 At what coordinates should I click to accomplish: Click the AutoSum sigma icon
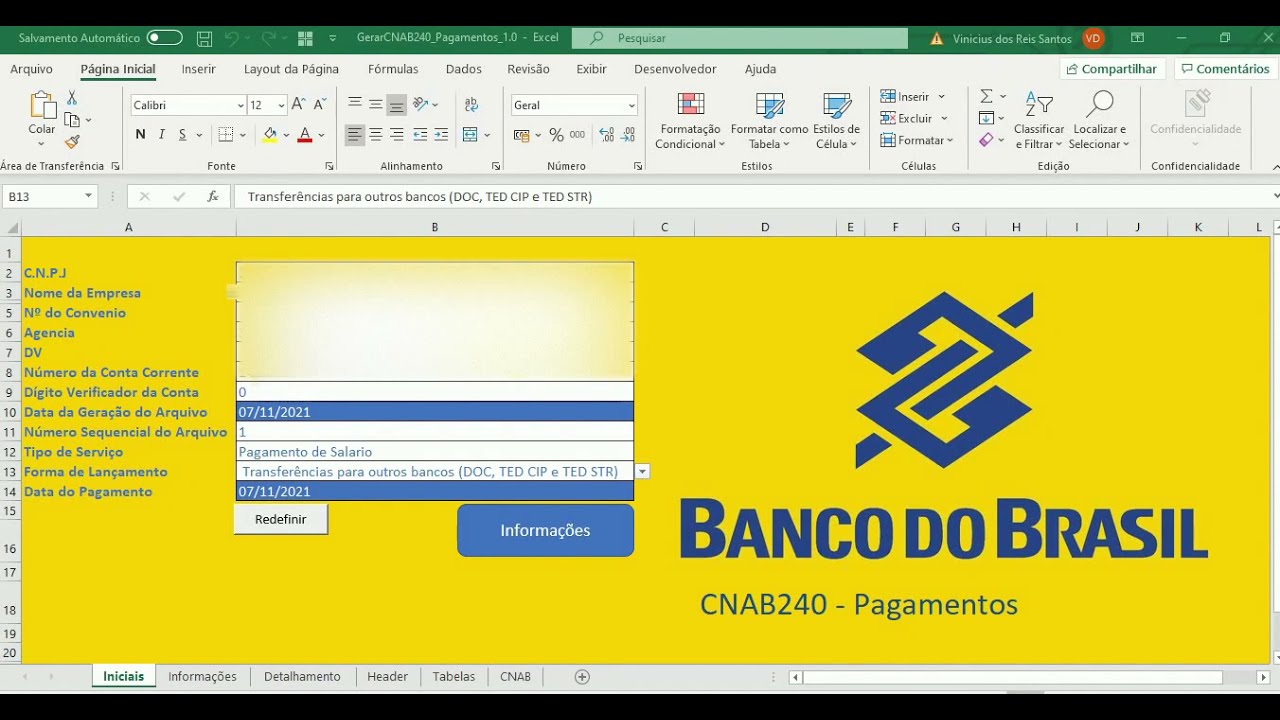pyautogui.click(x=986, y=97)
